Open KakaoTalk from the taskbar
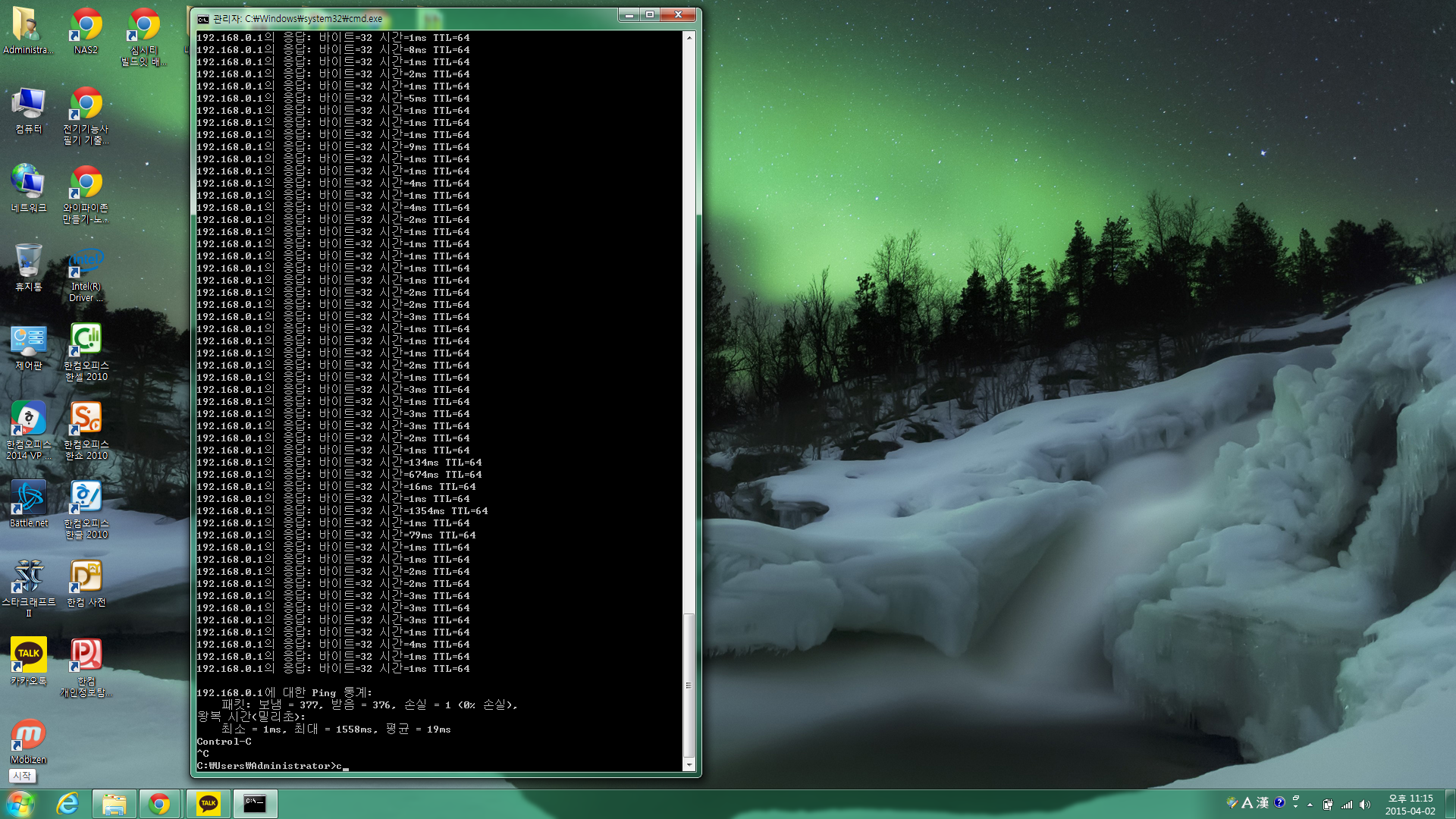Viewport: 1456px width, 819px height. pyautogui.click(x=208, y=804)
